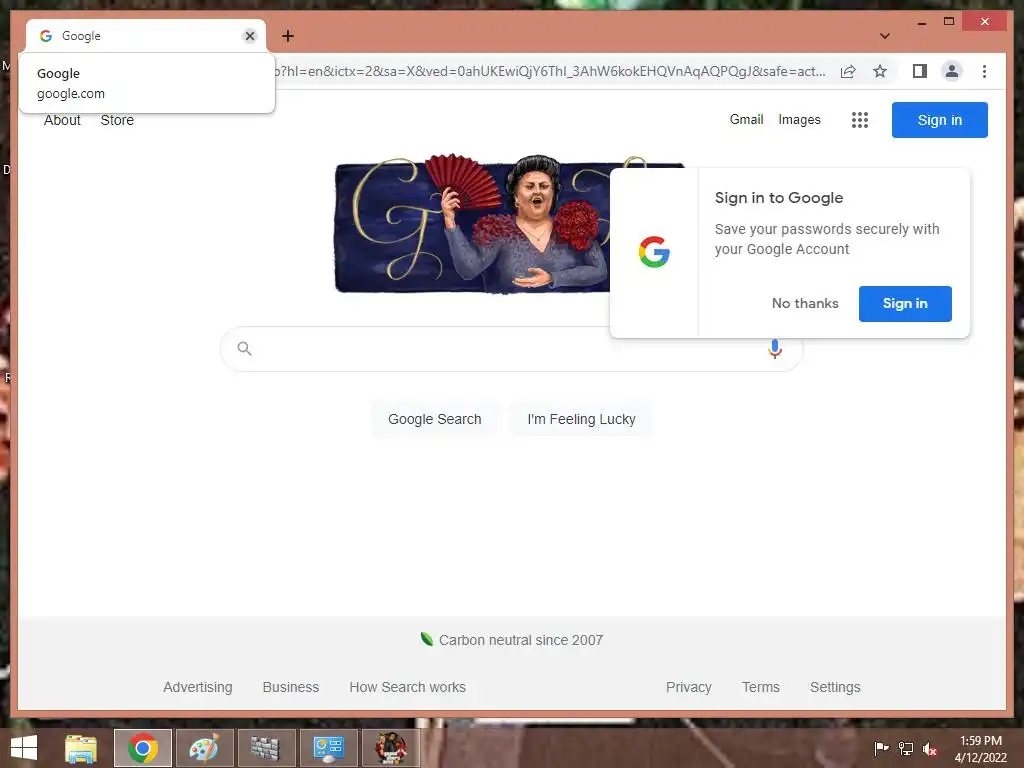Open the Windows Start button
Screen dimensions: 1024x768
click(x=24, y=748)
